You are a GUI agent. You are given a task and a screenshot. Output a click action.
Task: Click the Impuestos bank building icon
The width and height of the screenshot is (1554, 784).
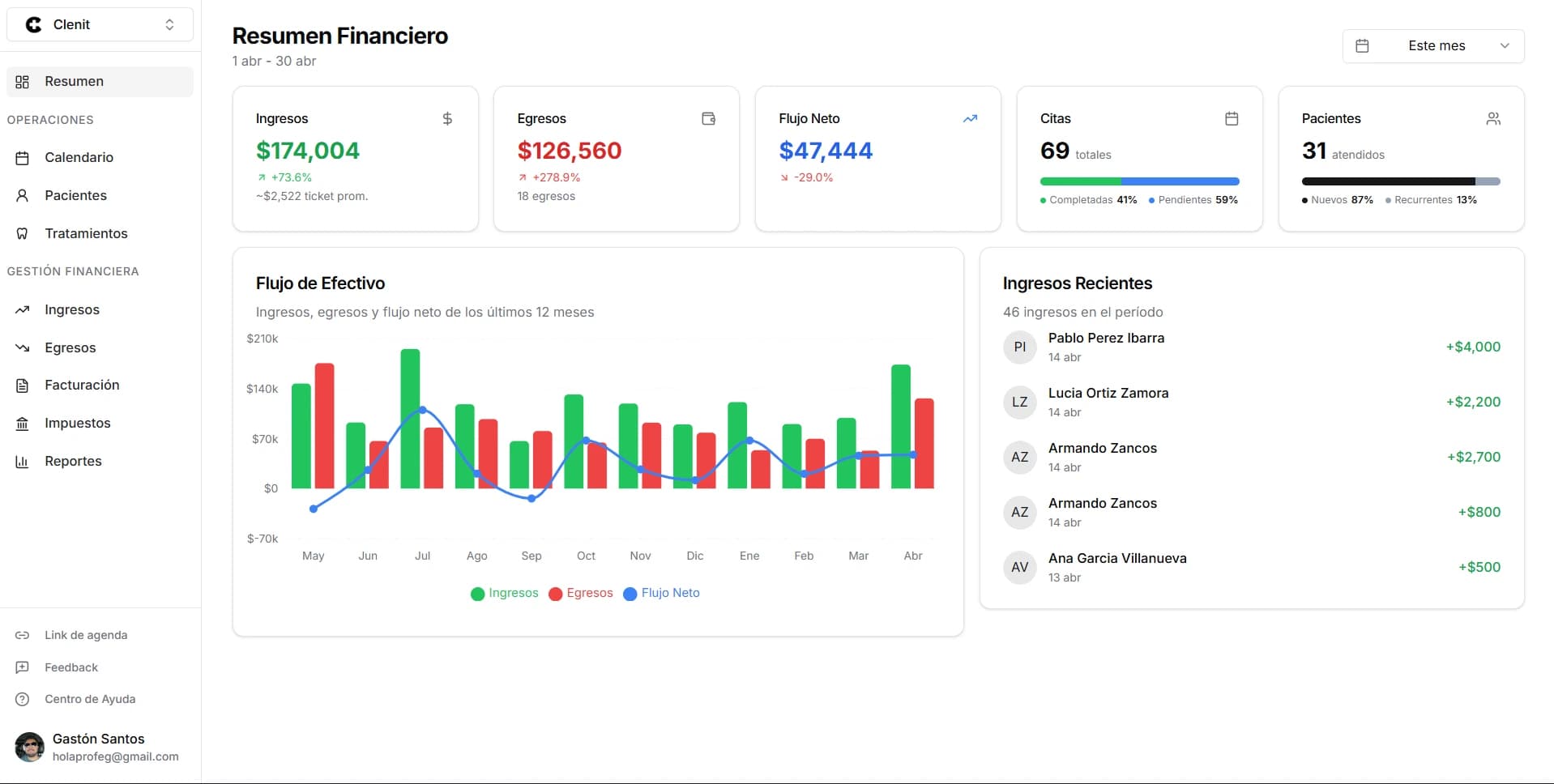23,424
